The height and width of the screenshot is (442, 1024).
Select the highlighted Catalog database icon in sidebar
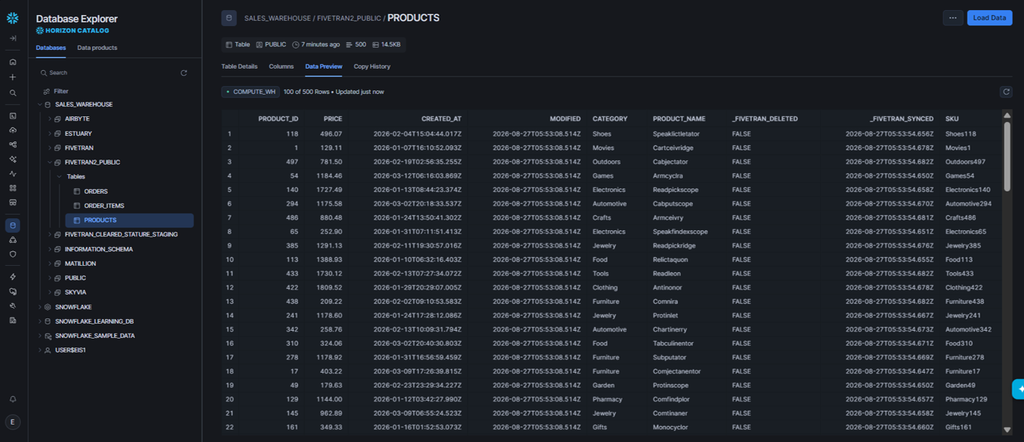click(x=12, y=225)
